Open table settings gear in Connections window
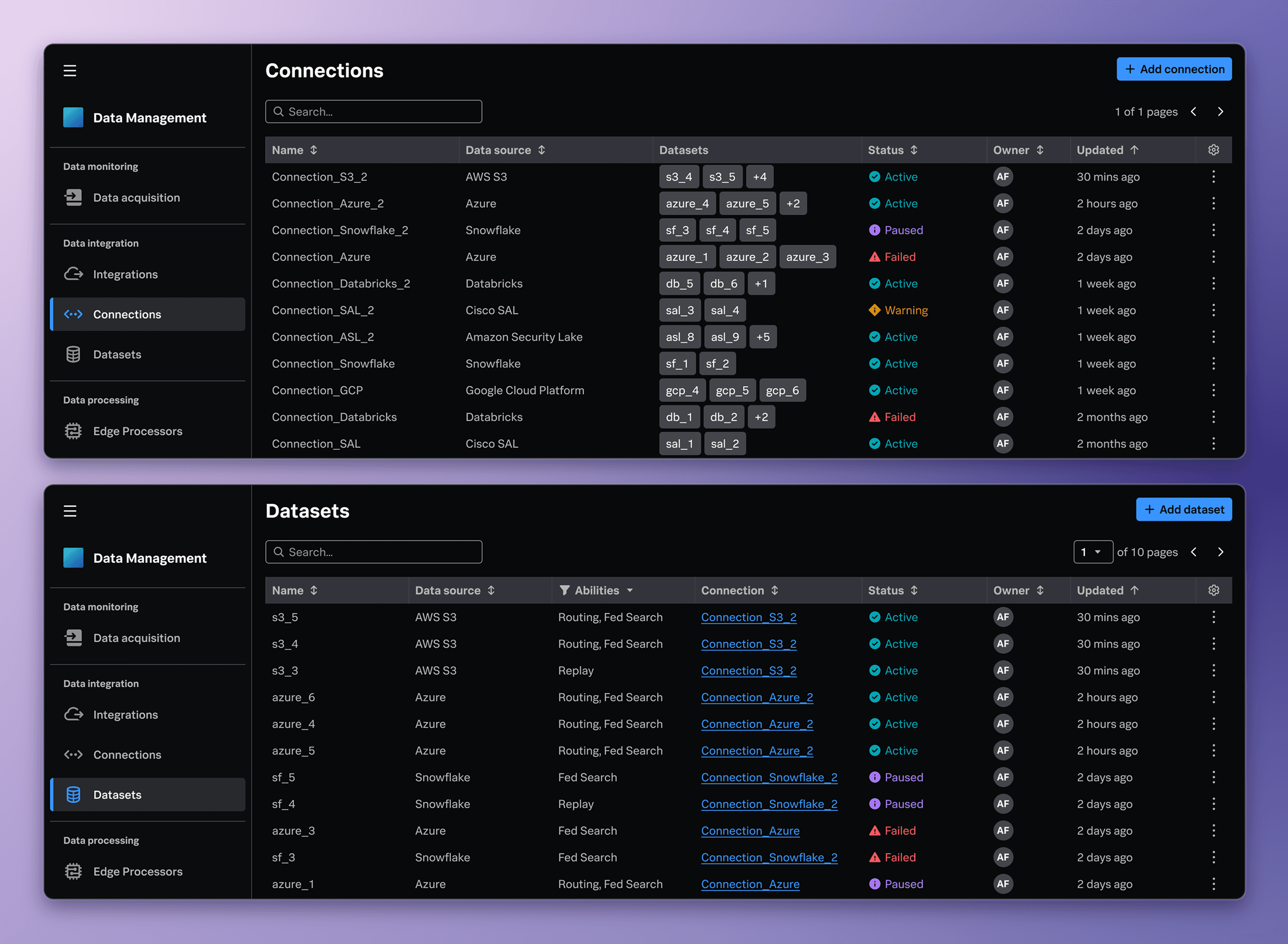 click(1214, 150)
